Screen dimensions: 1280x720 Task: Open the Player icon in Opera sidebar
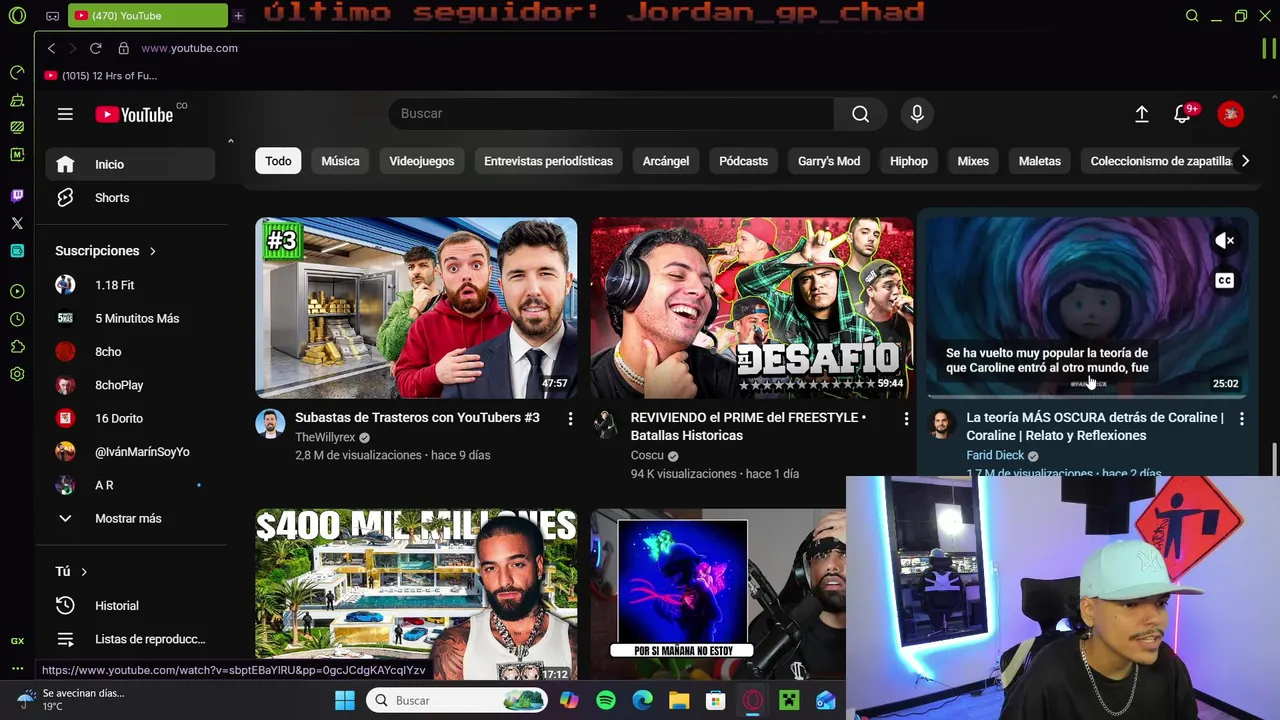(x=17, y=291)
